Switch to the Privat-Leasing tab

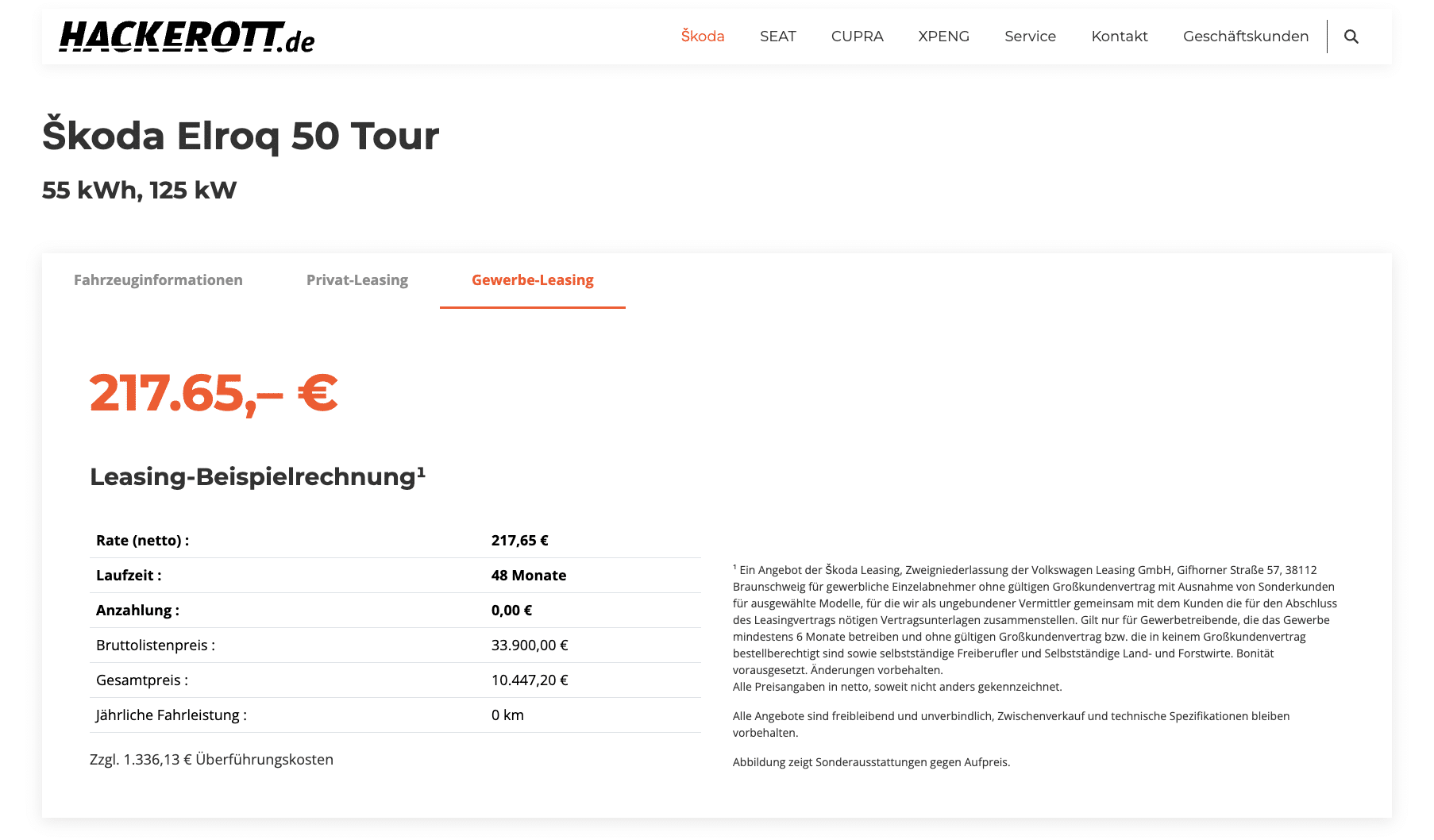357,280
